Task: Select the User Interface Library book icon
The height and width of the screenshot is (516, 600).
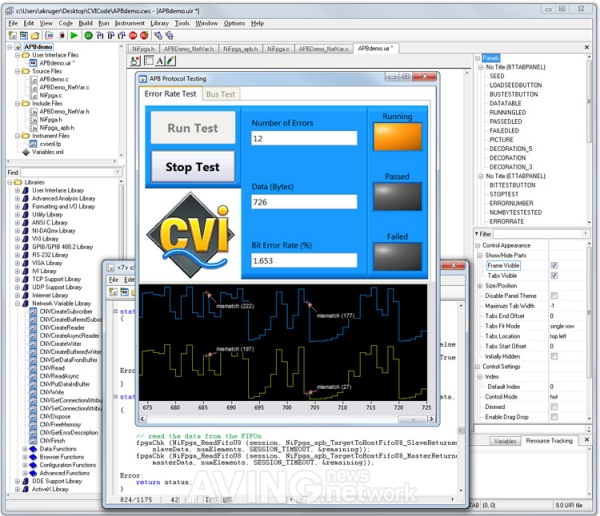Action: [26, 190]
